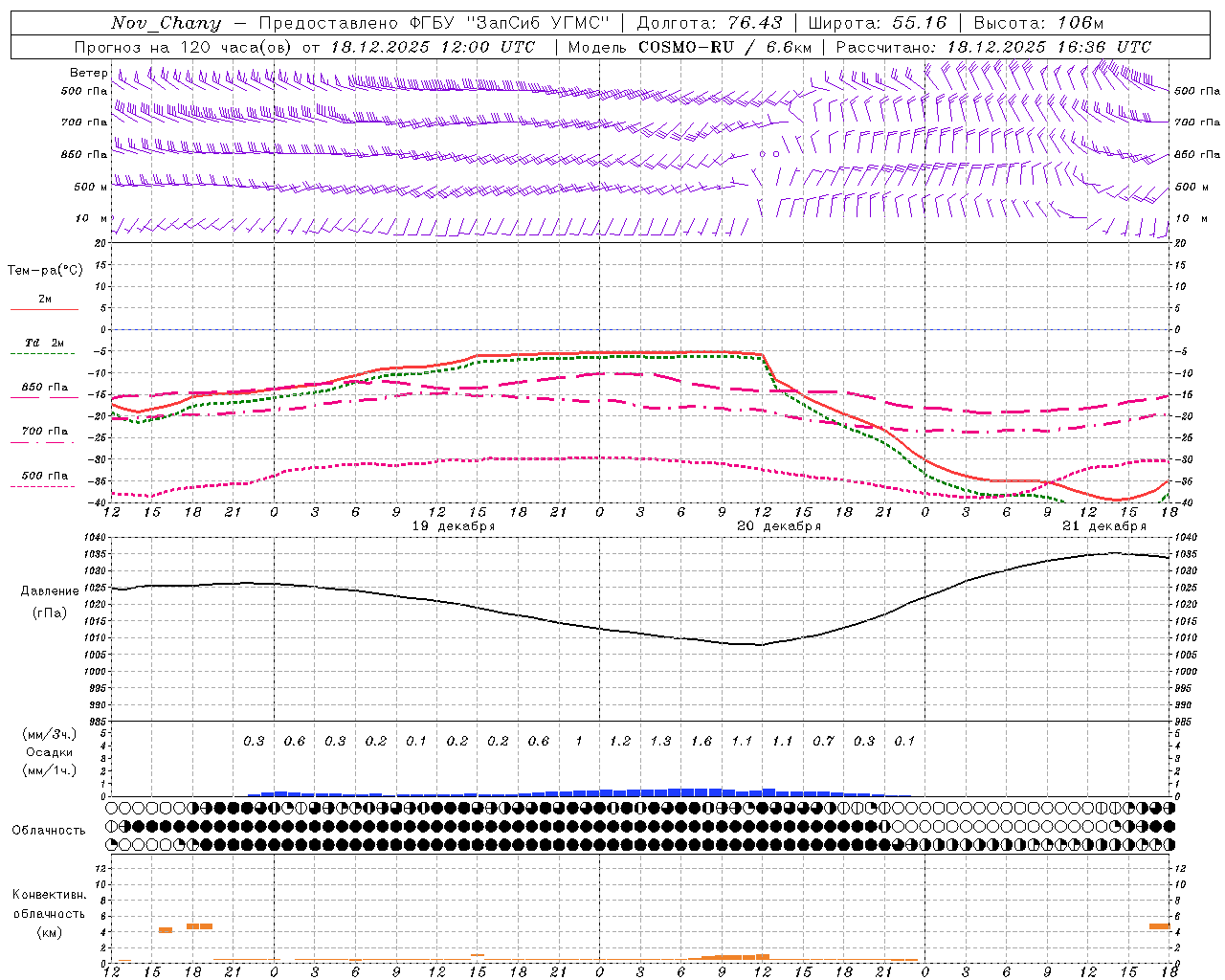This screenshot has width=1225, height=980.
Task: Click the "(мм/3ч.)" precipitation unit label
Action: [x=49, y=734]
